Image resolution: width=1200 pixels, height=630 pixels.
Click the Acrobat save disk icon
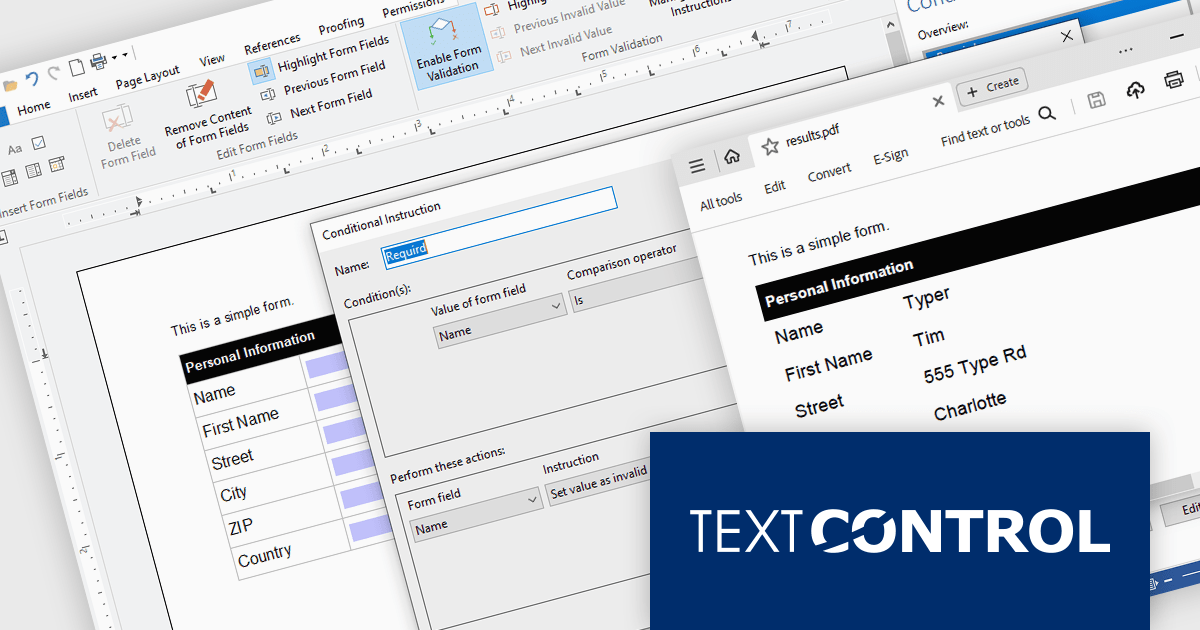coord(1096,99)
